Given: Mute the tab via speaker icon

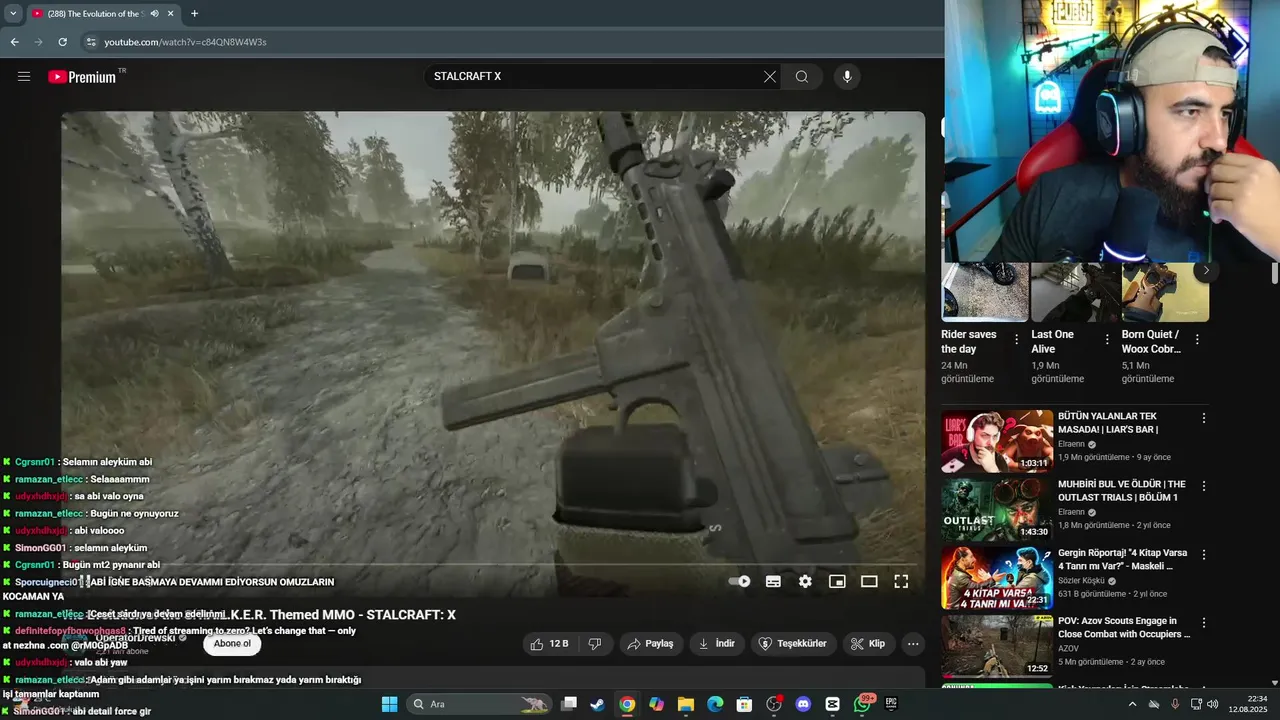Looking at the screenshot, I should (154, 14).
